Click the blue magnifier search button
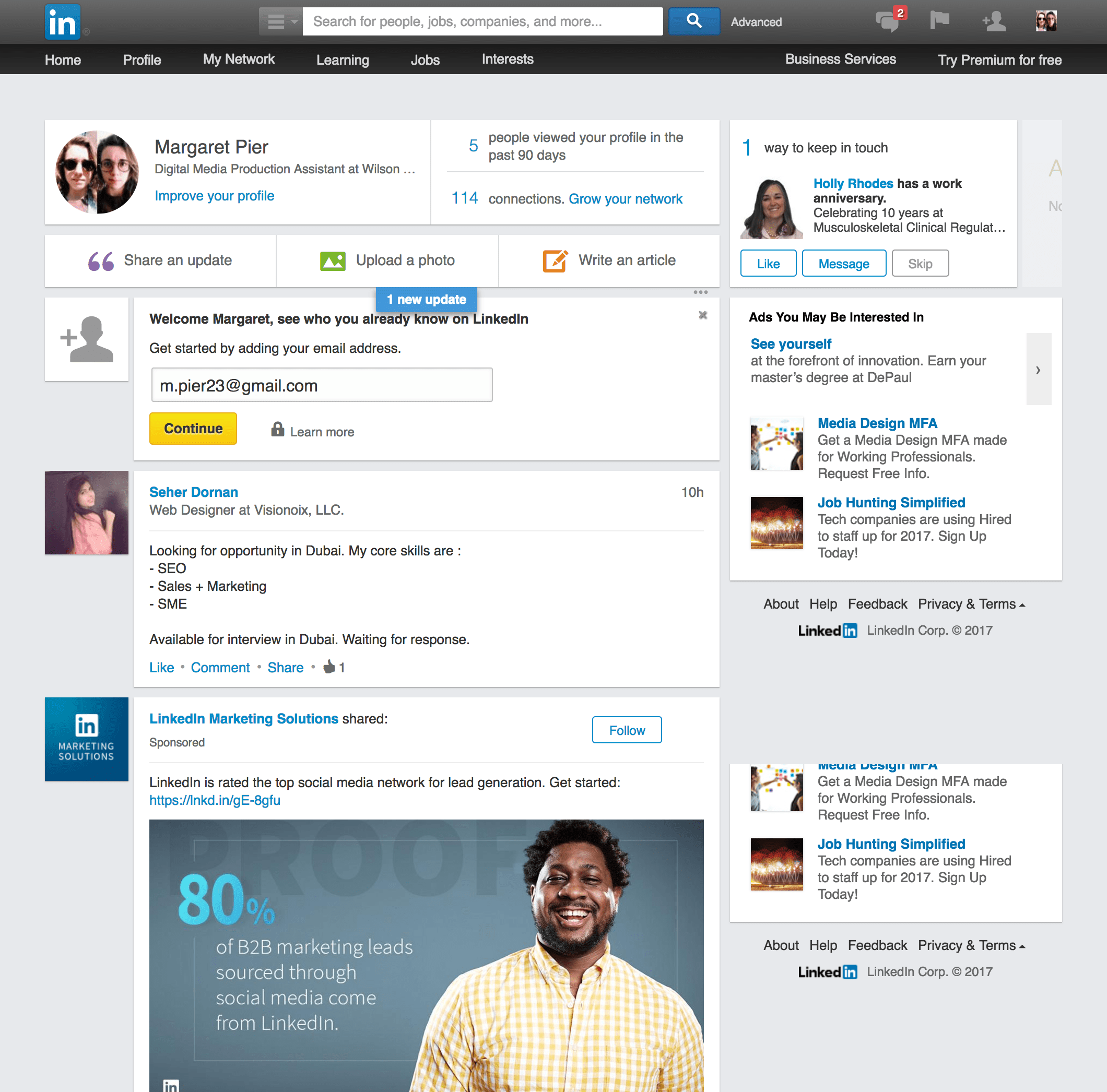This screenshot has width=1107, height=1092. [x=694, y=22]
